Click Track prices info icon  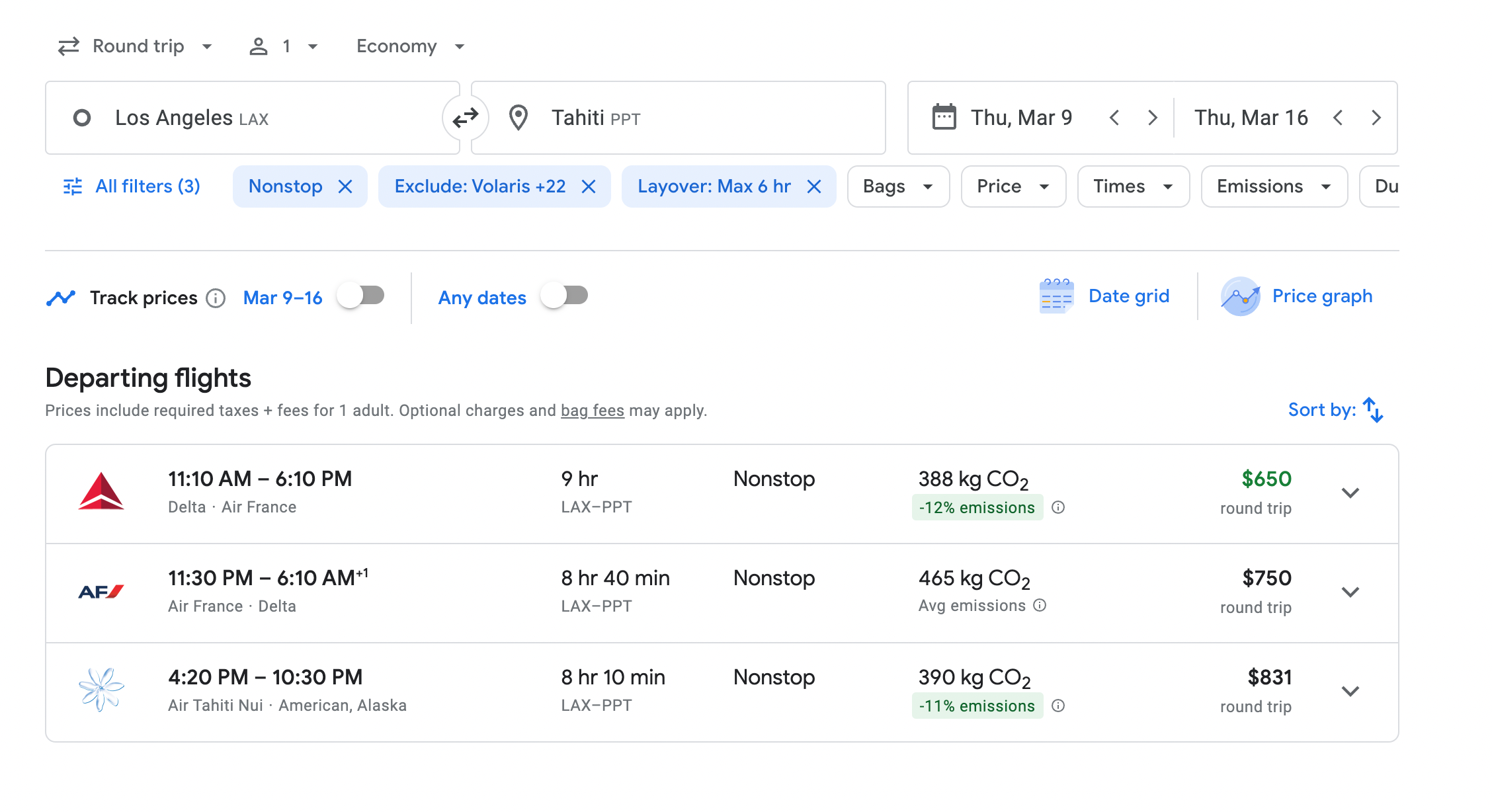[216, 298]
